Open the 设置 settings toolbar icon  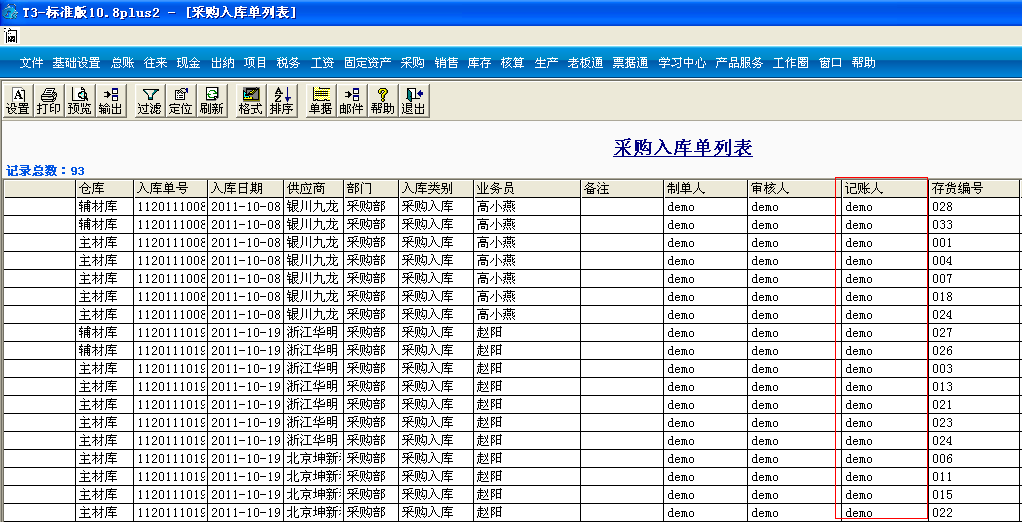[x=18, y=101]
